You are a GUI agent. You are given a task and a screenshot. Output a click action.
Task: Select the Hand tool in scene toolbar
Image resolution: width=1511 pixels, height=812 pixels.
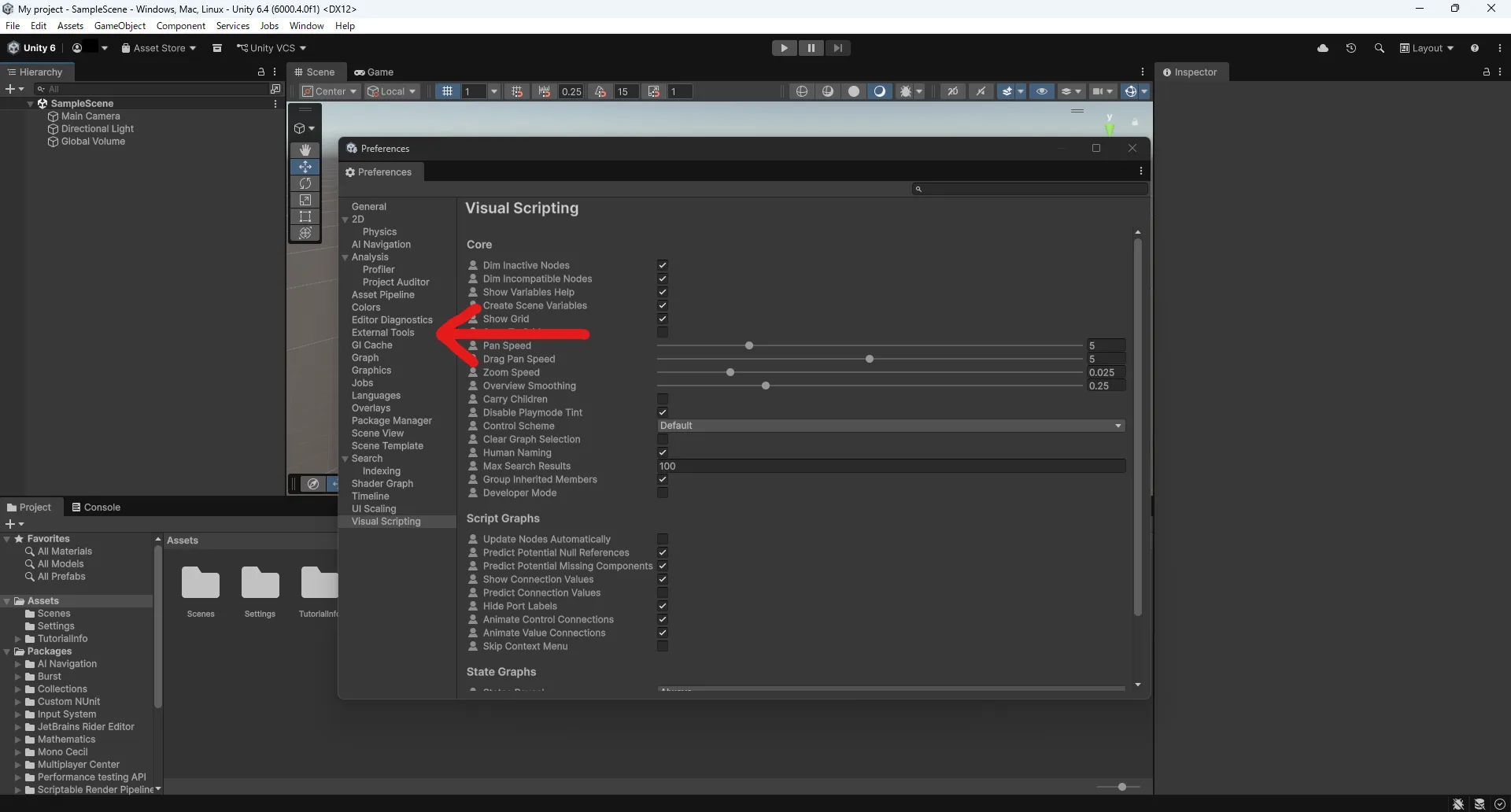[x=305, y=149]
